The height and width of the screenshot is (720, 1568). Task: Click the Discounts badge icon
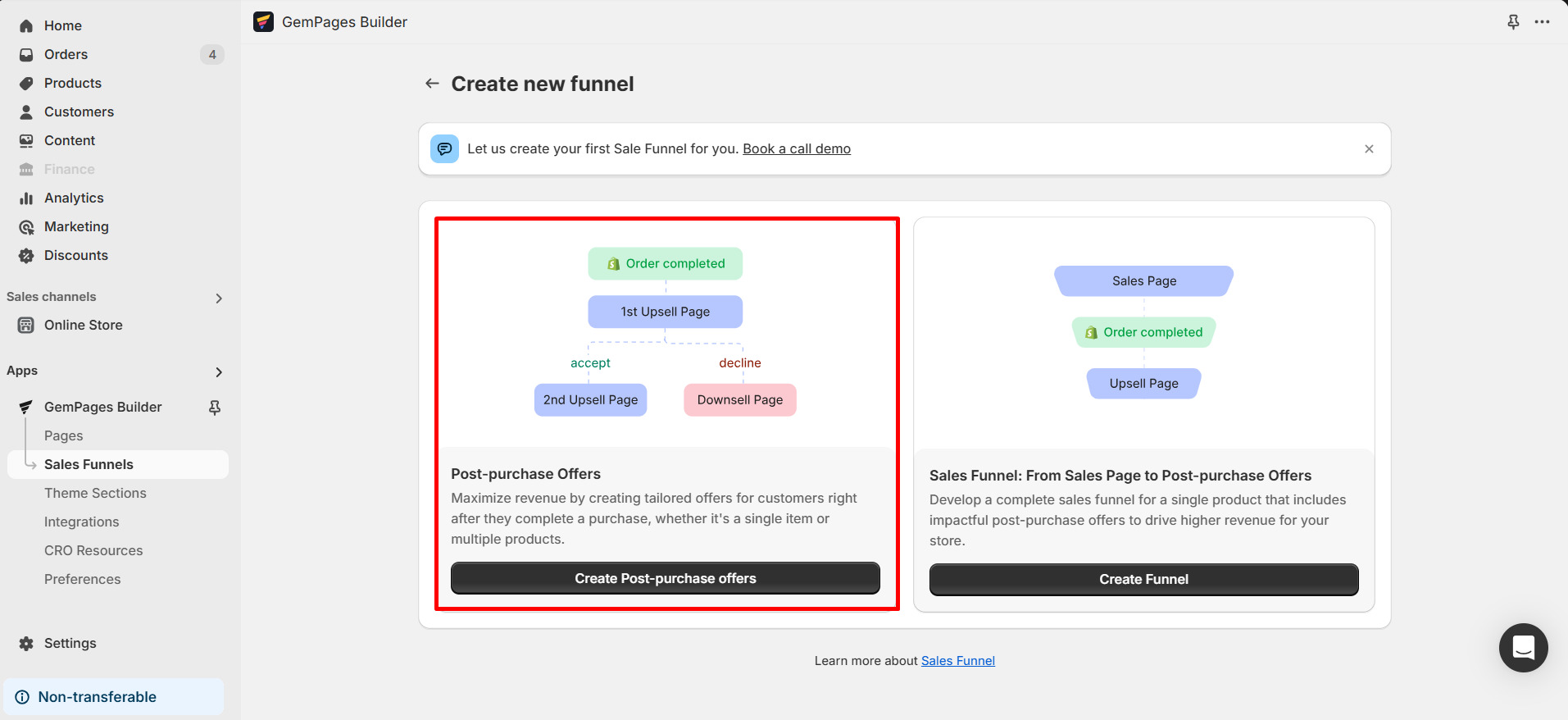click(26, 256)
